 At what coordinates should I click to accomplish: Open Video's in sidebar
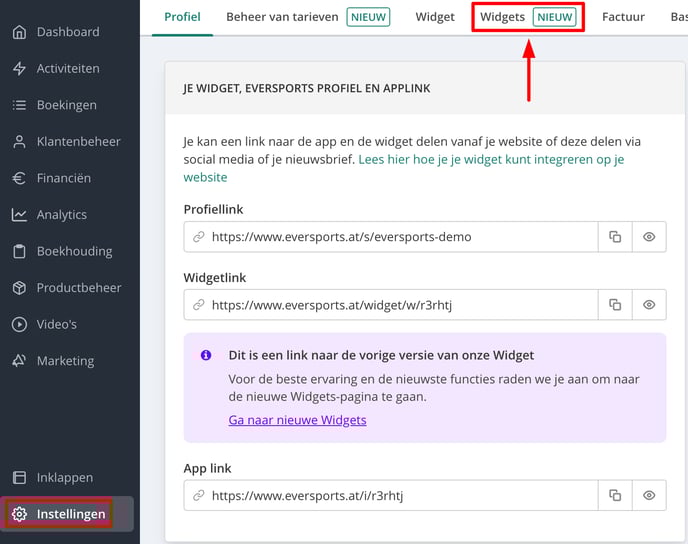coord(57,324)
